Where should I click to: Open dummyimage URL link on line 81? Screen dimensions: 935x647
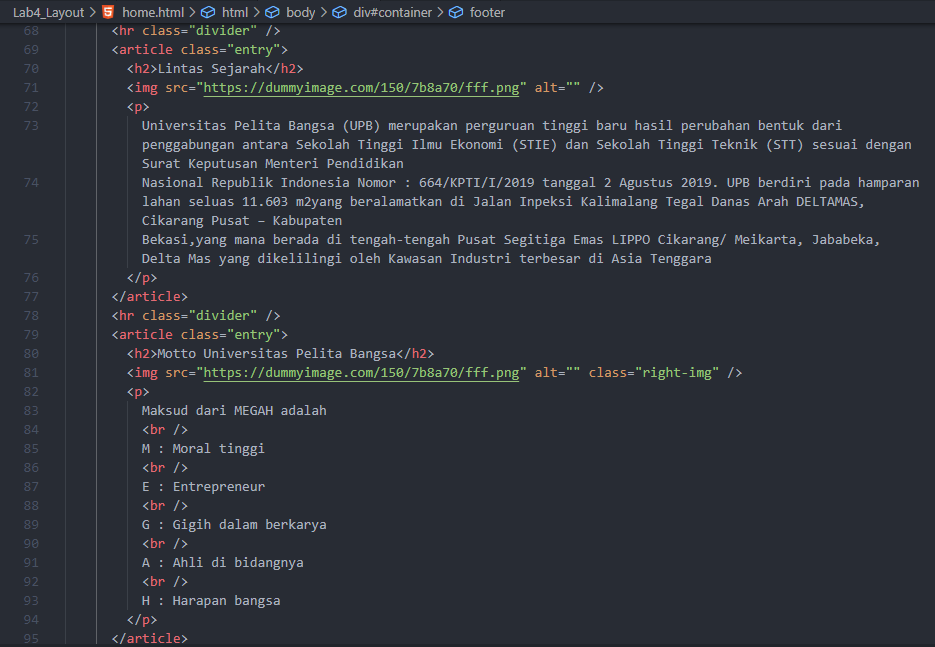click(x=361, y=373)
